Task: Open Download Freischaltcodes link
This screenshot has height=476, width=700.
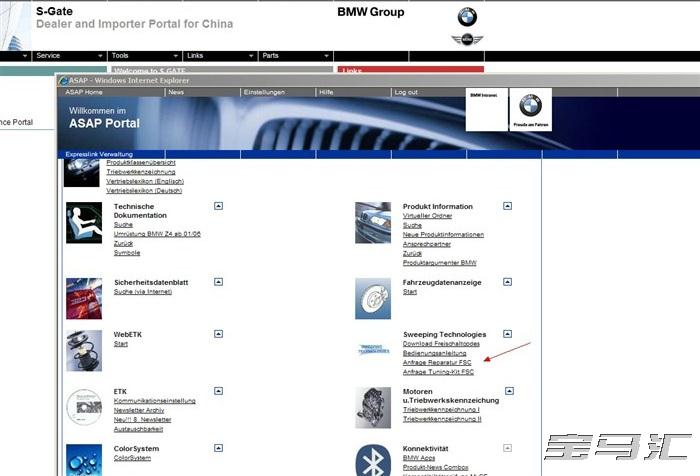Action: (x=441, y=344)
